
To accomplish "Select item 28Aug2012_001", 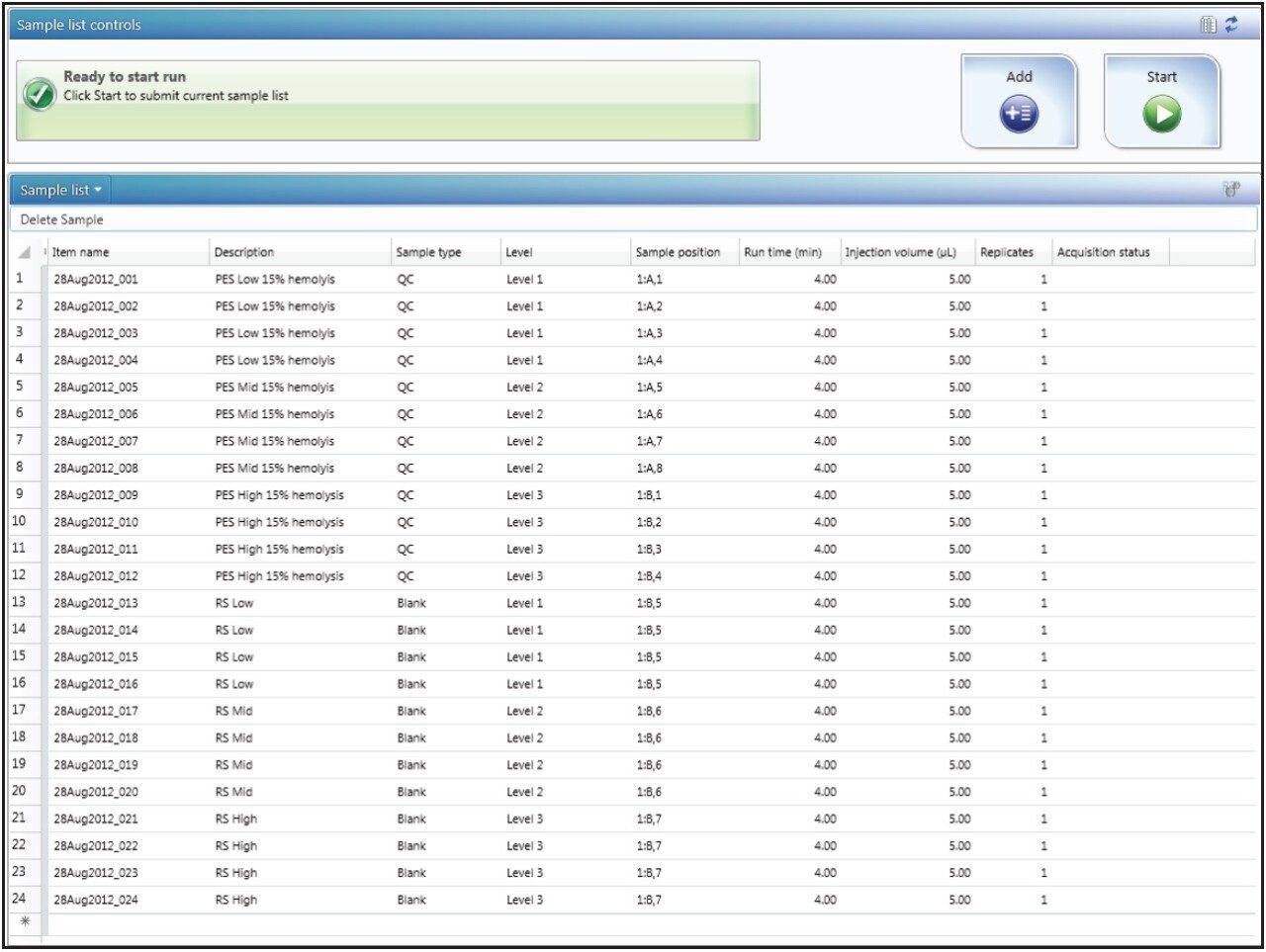I will point(96,280).
